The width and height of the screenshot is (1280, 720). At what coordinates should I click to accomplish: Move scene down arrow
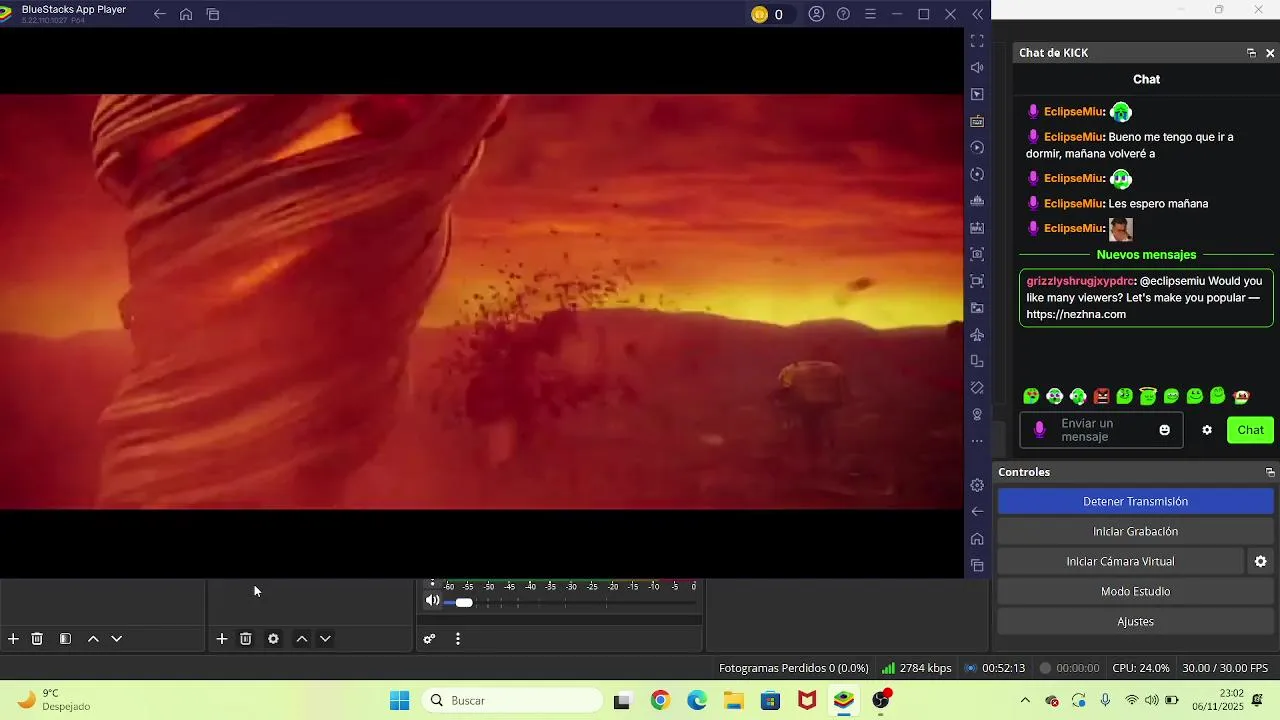(116, 639)
